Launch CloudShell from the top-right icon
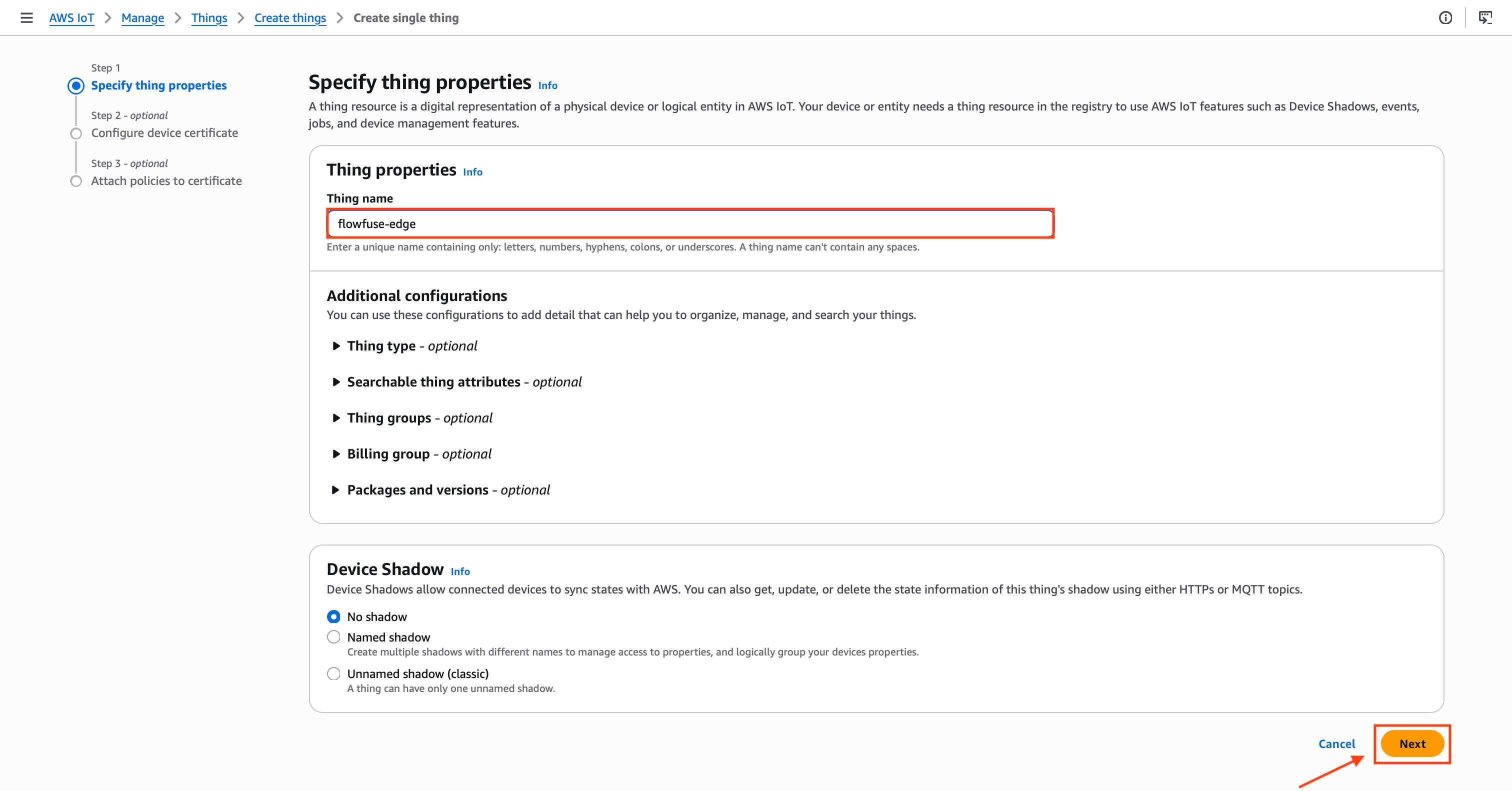 [x=1485, y=17]
